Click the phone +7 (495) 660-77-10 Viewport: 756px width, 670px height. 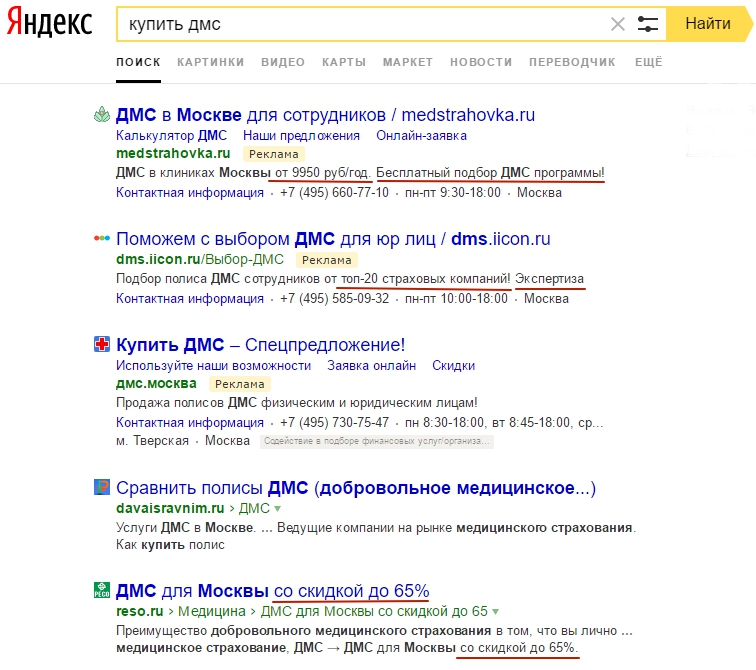click(335, 192)
